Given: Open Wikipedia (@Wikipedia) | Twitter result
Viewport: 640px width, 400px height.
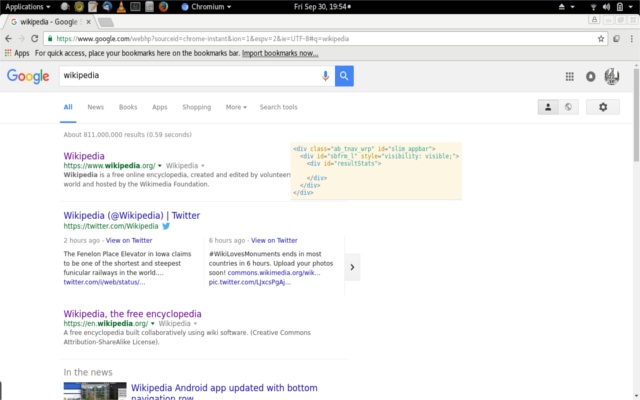Looking at the screenshot, I should click(x=131, y=216).
